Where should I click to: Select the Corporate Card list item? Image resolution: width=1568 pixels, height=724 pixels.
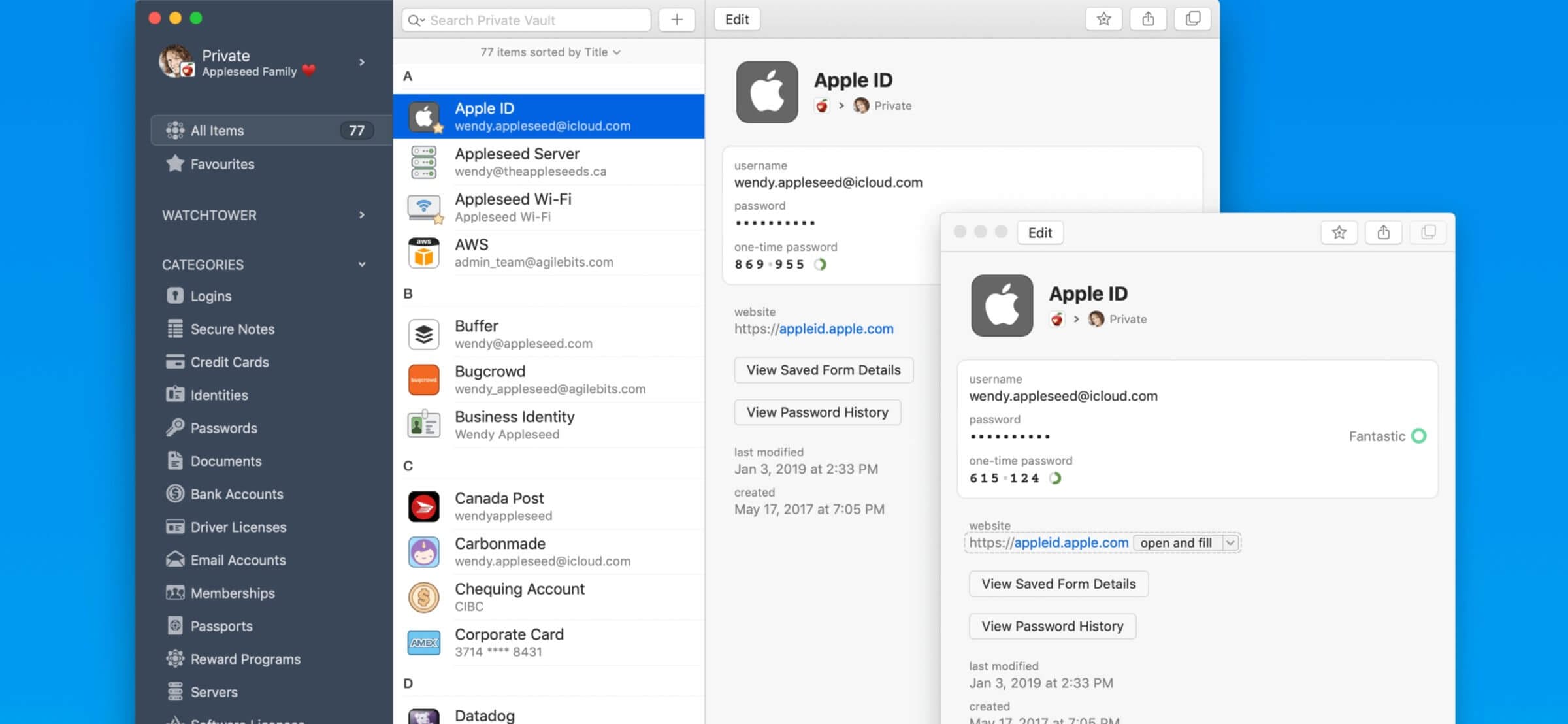point(549,642)
